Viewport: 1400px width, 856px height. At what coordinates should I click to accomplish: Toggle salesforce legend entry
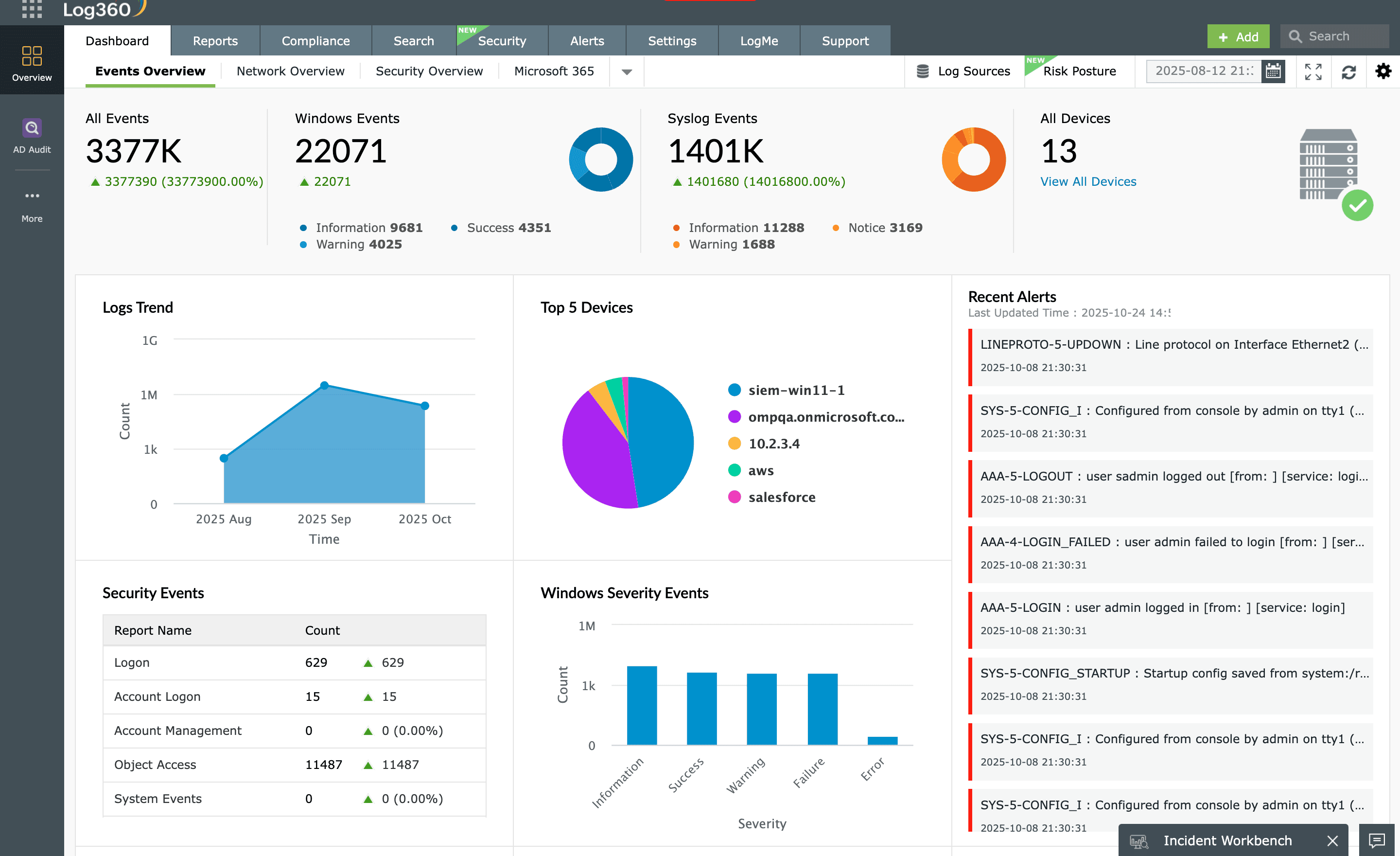tap(781, 498)
